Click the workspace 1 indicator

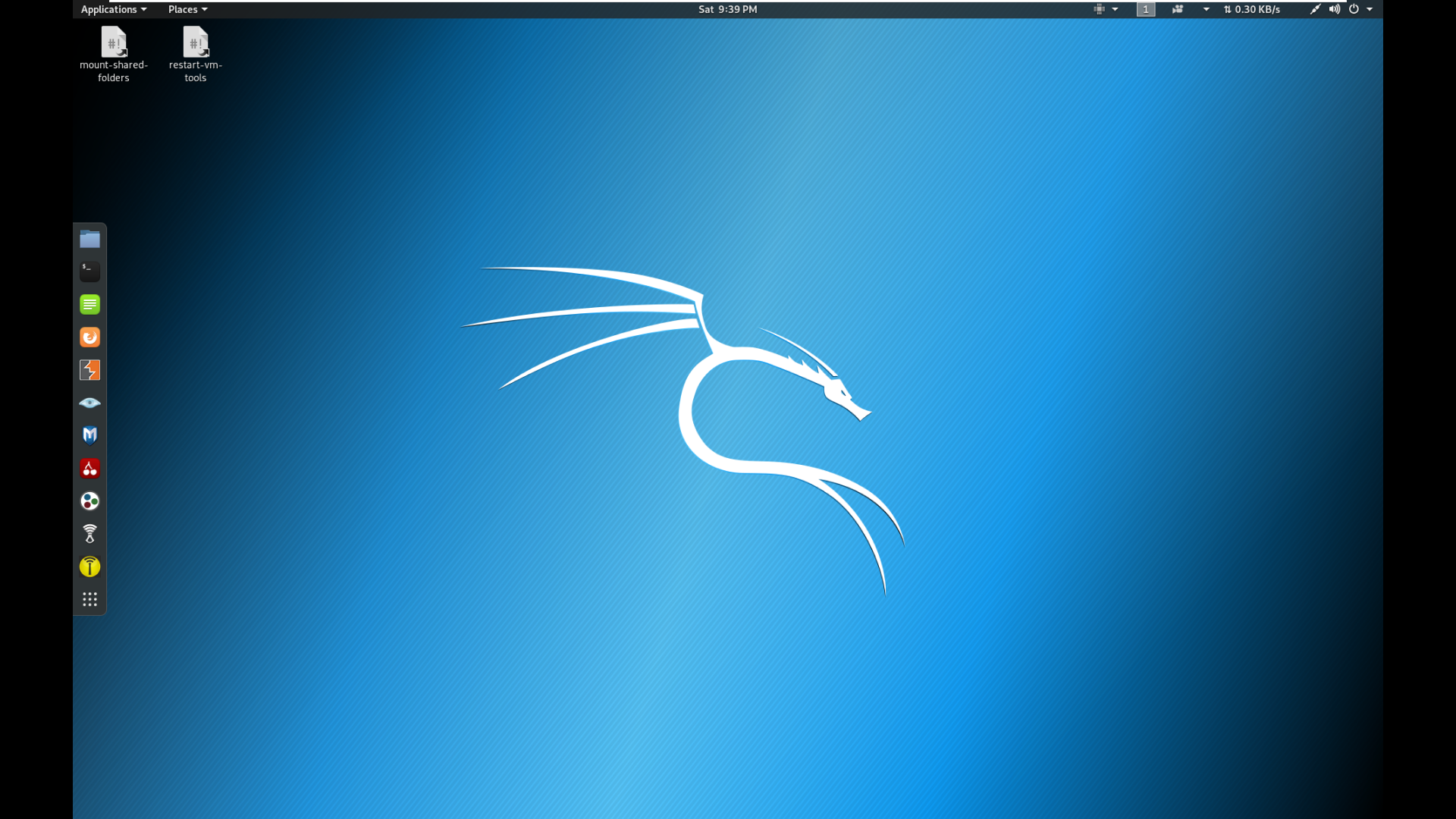pos(1145,9)
